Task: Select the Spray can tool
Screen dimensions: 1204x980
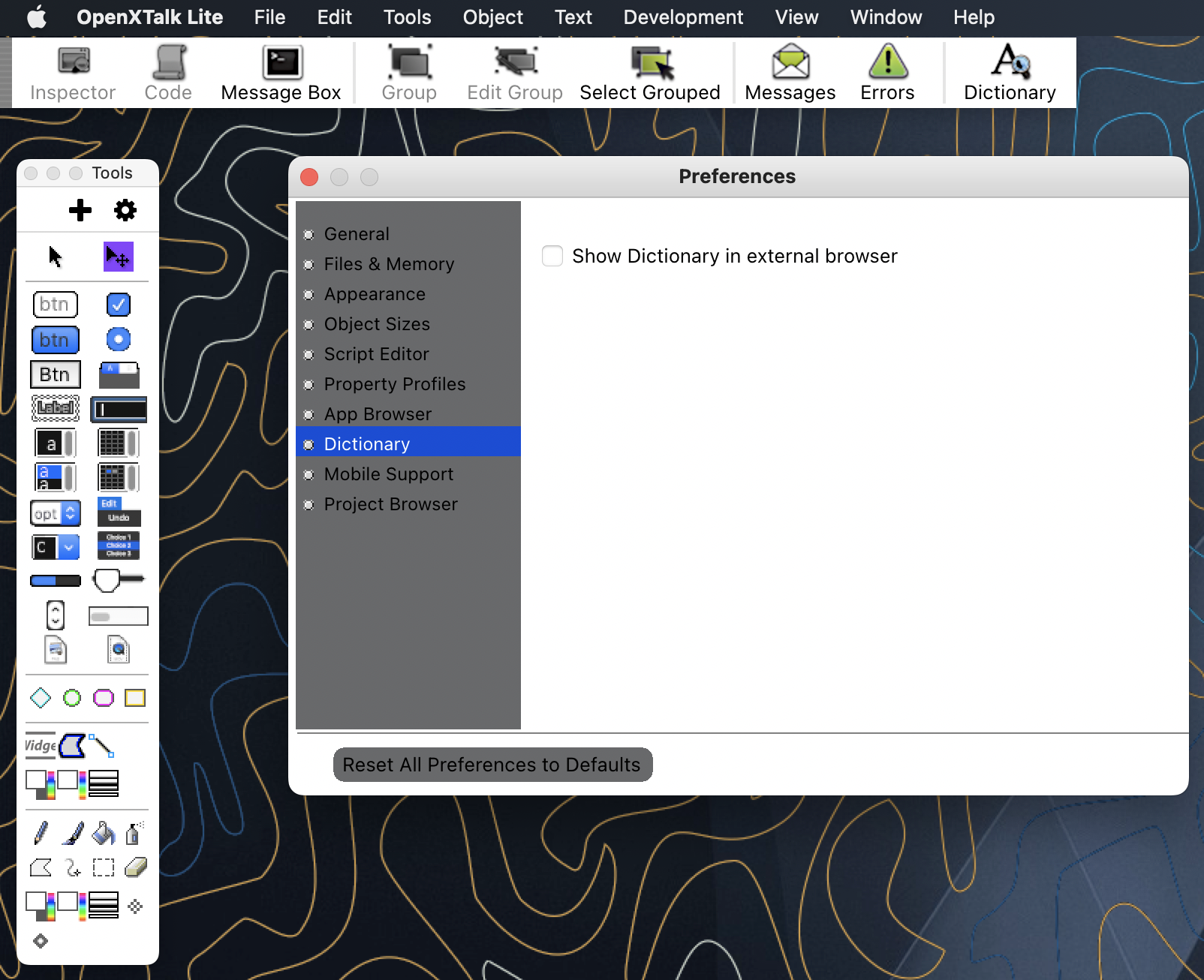Action: tap(135, 833)
